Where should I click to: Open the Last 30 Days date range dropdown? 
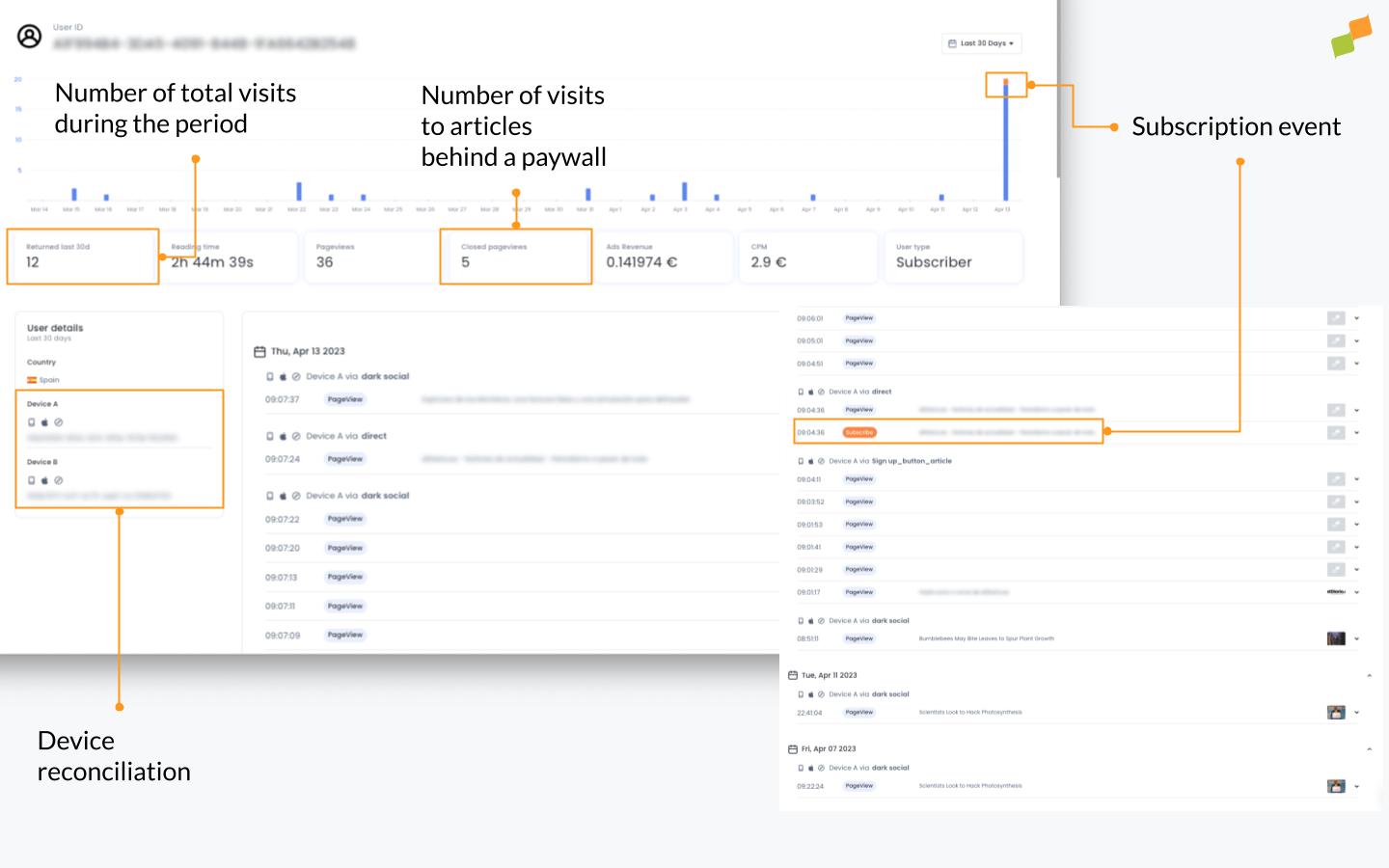981,43
